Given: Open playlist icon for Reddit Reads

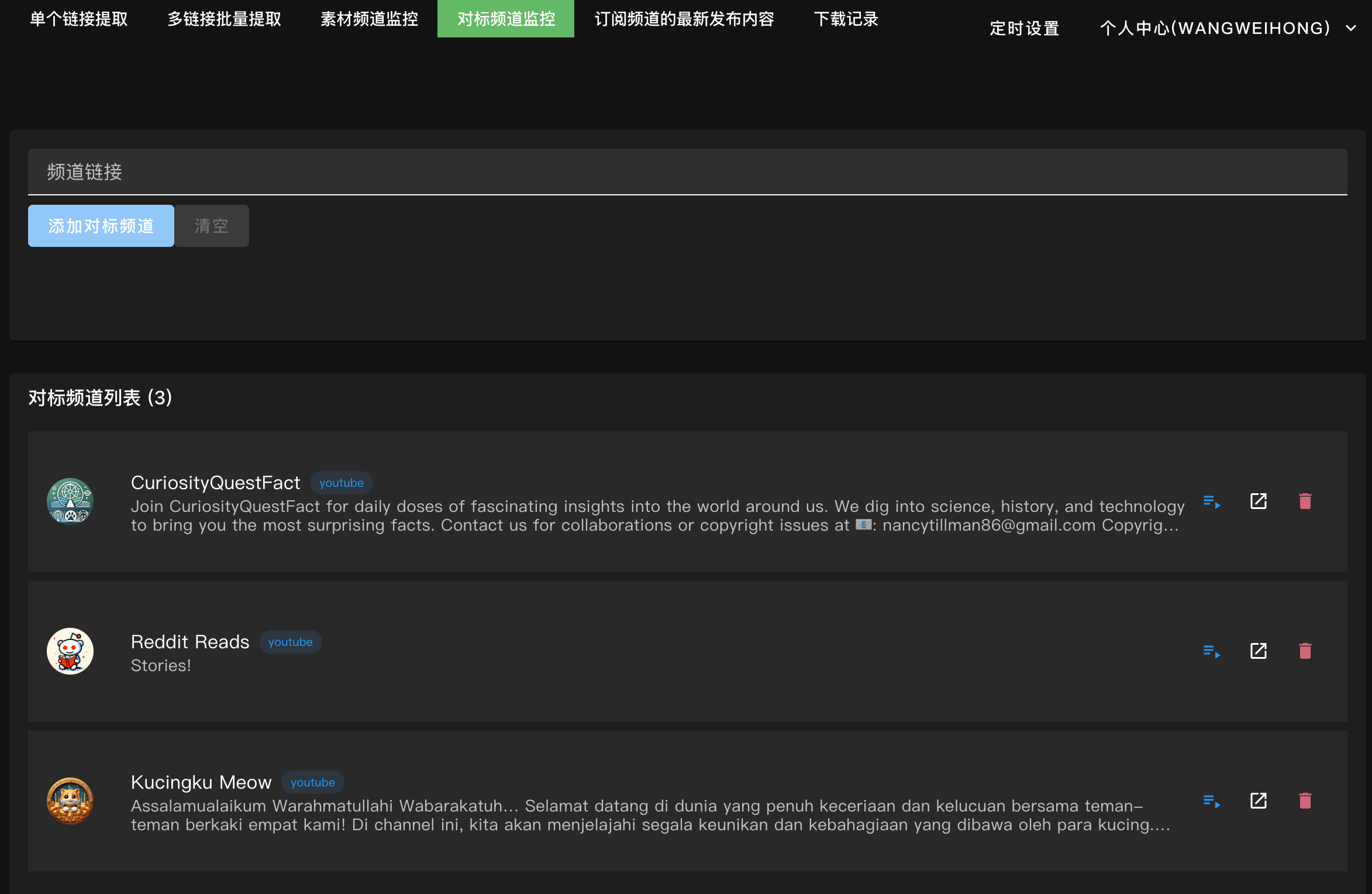Looking at the screenshot, I should tap(1211, 651).
